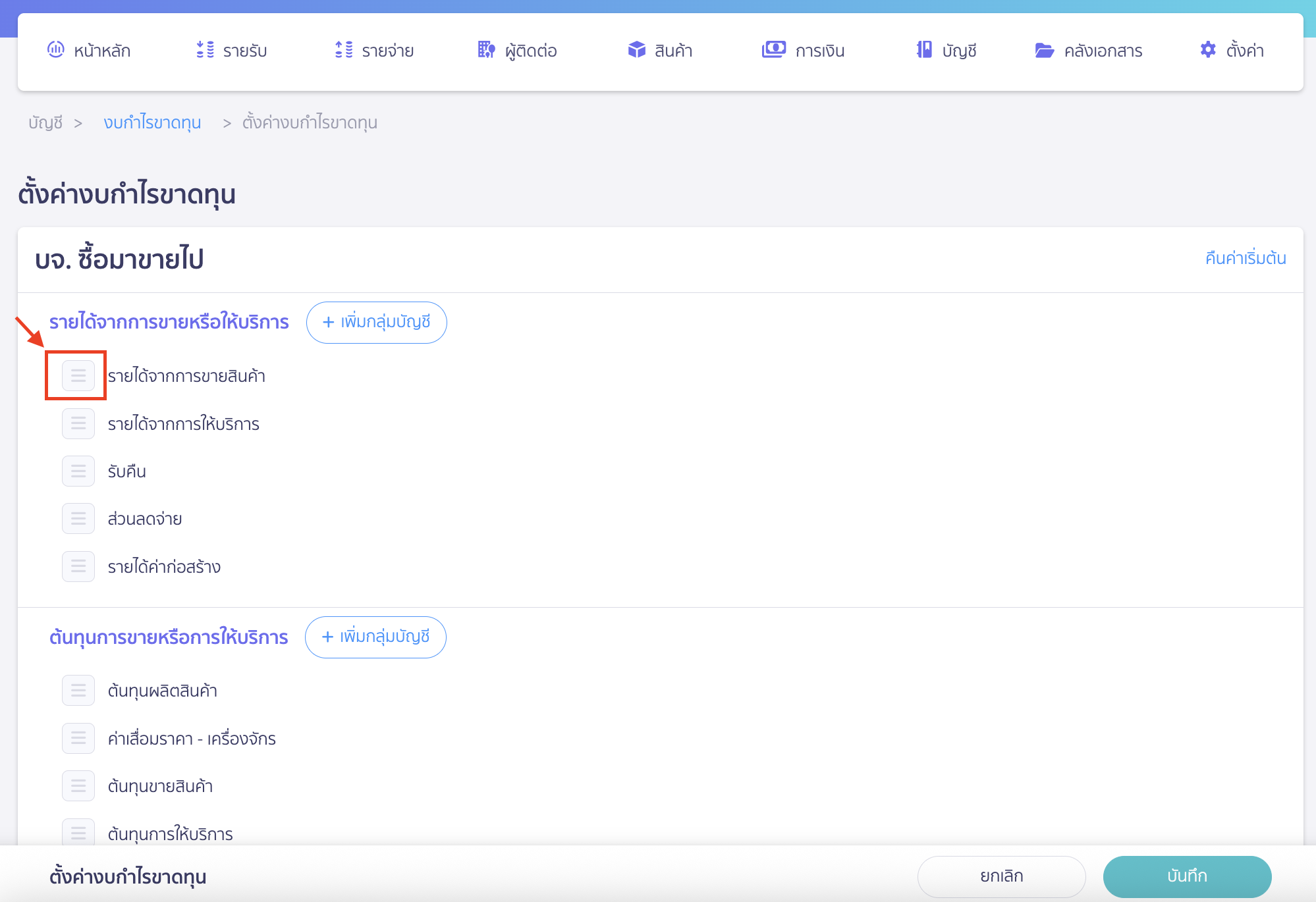Add account group under ต้นทุนการขายหรือการให้บริการ
The height and width of the screenshot is (902, 1316).
coord(375,637)
